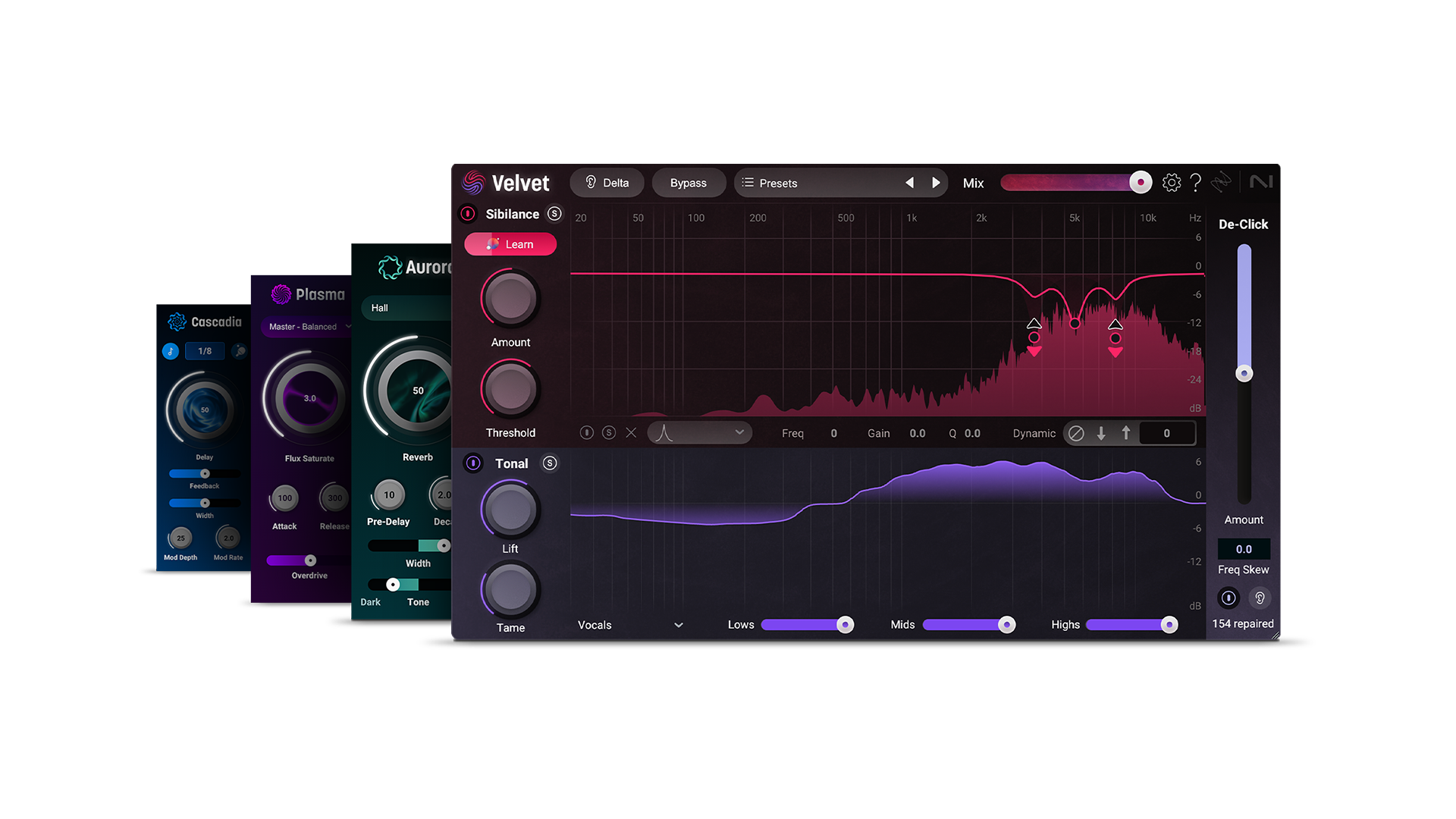Click the Dynamic amount value field
Viewport: 1456px width, 819px height.
point(1166,433)
